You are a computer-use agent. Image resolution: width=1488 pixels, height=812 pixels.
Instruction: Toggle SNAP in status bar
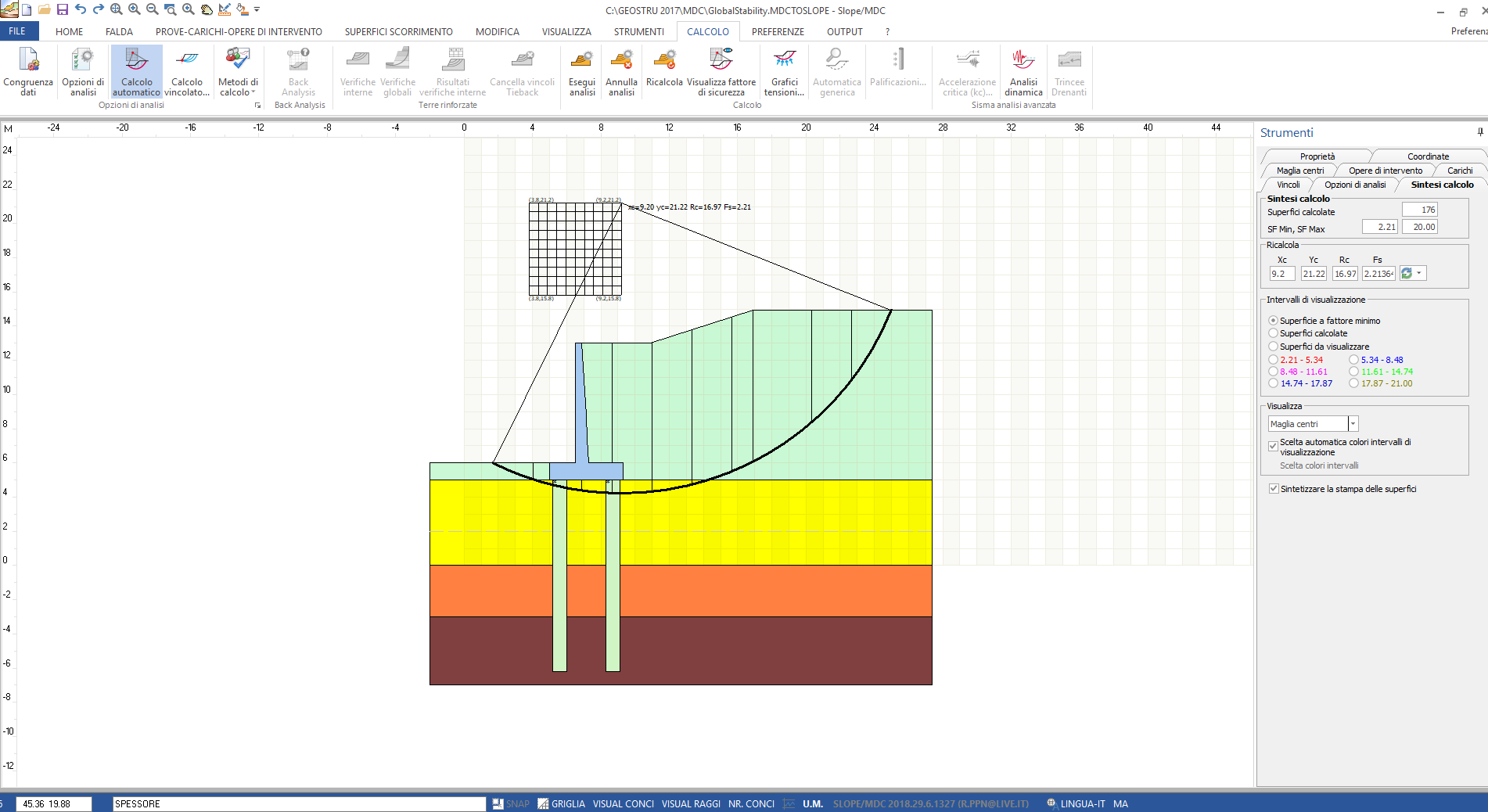[x=511, y=803]
